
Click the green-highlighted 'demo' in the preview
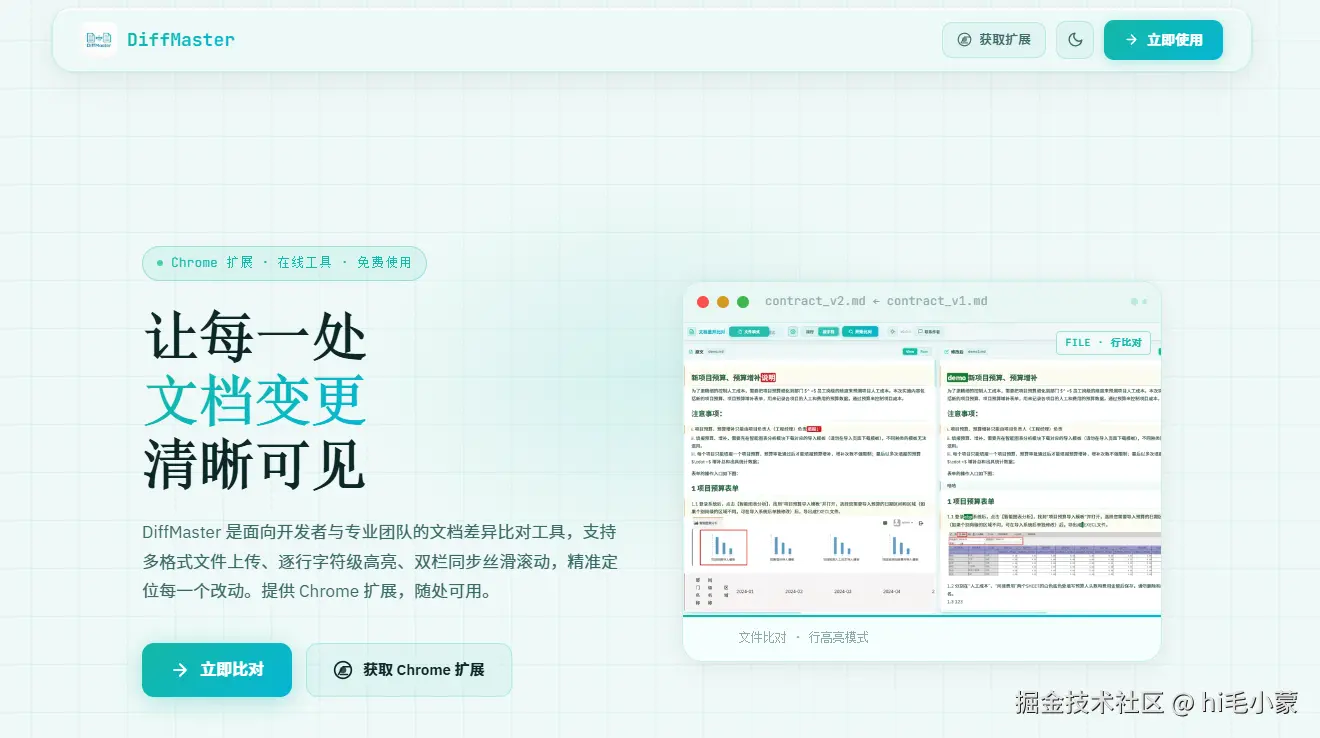click(956, 378)
